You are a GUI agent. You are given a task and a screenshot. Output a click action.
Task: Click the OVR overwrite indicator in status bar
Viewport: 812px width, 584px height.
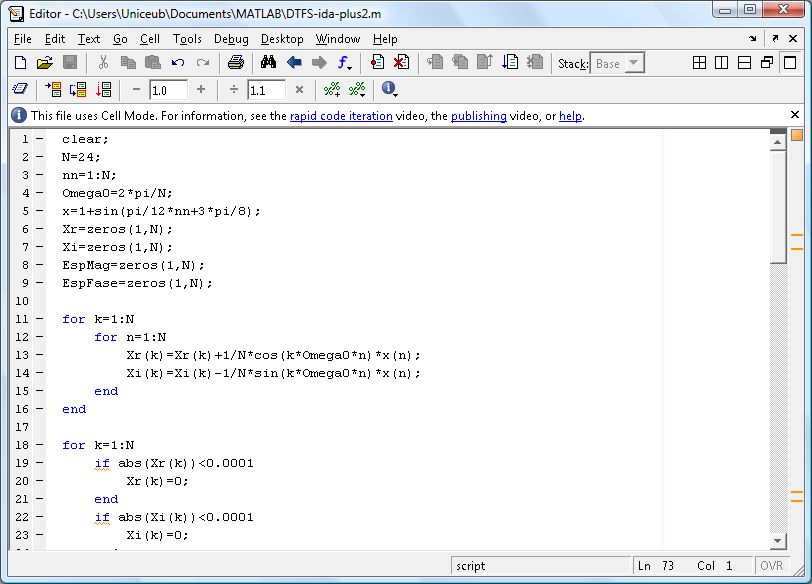[x=771, y=566]
